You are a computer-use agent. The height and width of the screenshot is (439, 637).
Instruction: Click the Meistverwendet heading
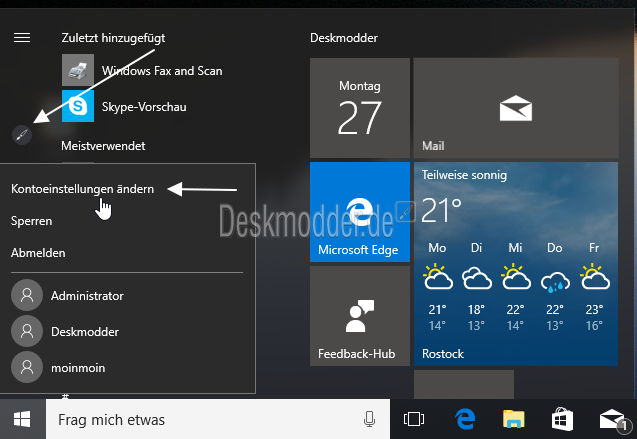click(x=103, y=146)
